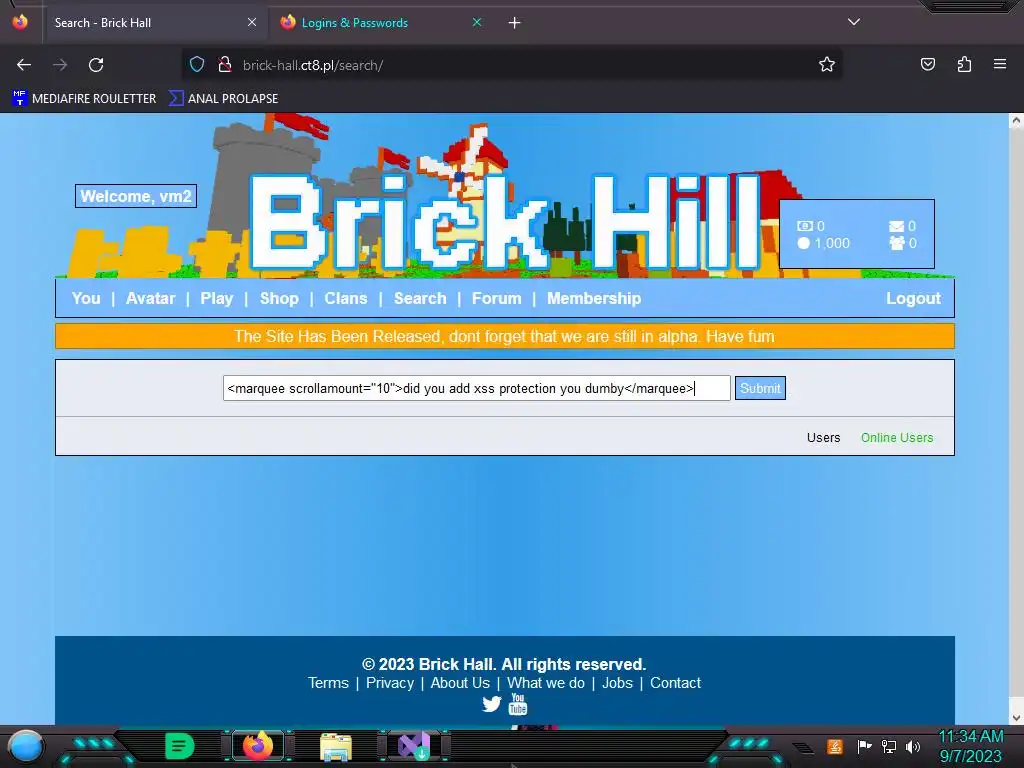The height and width of the screenshot is (768, 1024).
Task: Open Firefox from the taskbar
Action: click(258, 746)
